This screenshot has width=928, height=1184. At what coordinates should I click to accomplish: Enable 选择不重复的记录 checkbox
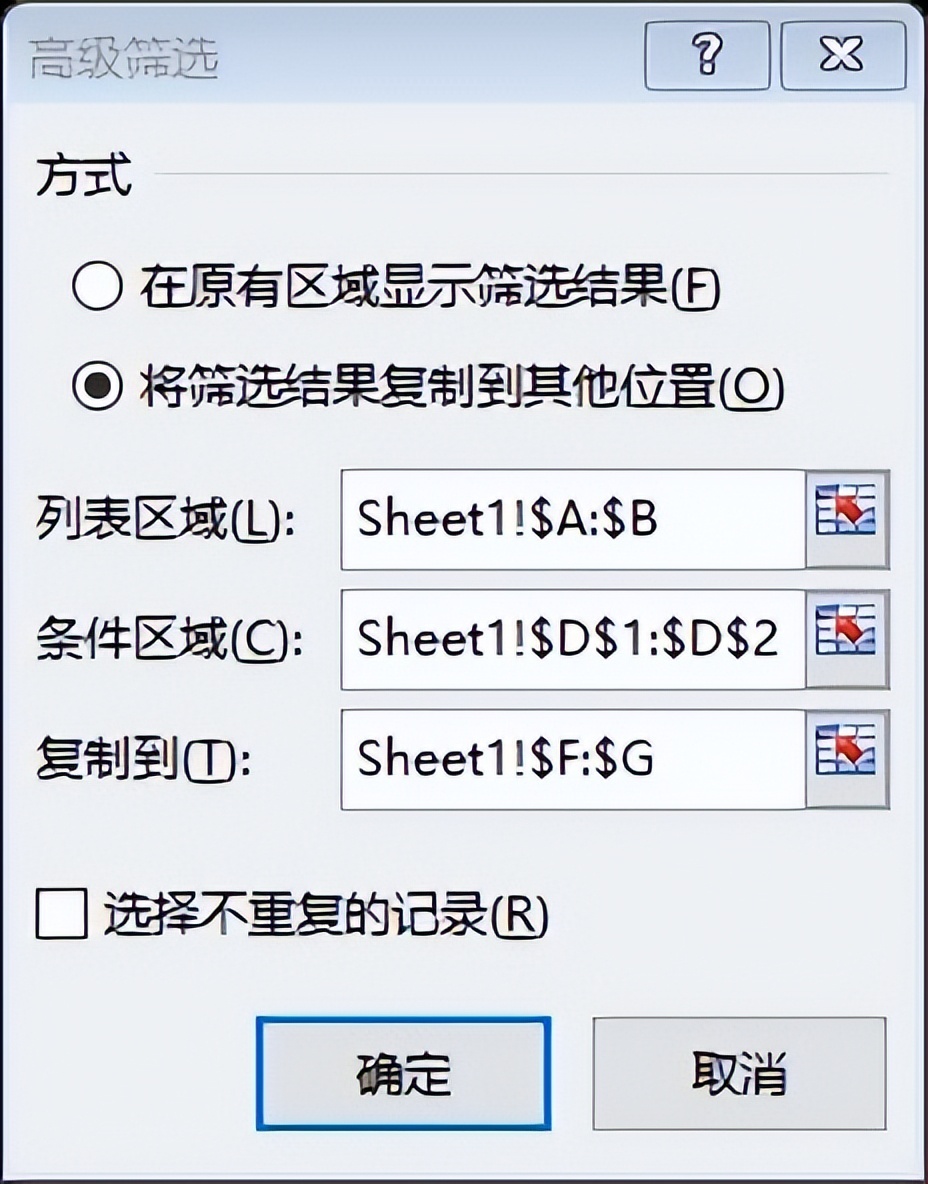click(x=61, y=914)
